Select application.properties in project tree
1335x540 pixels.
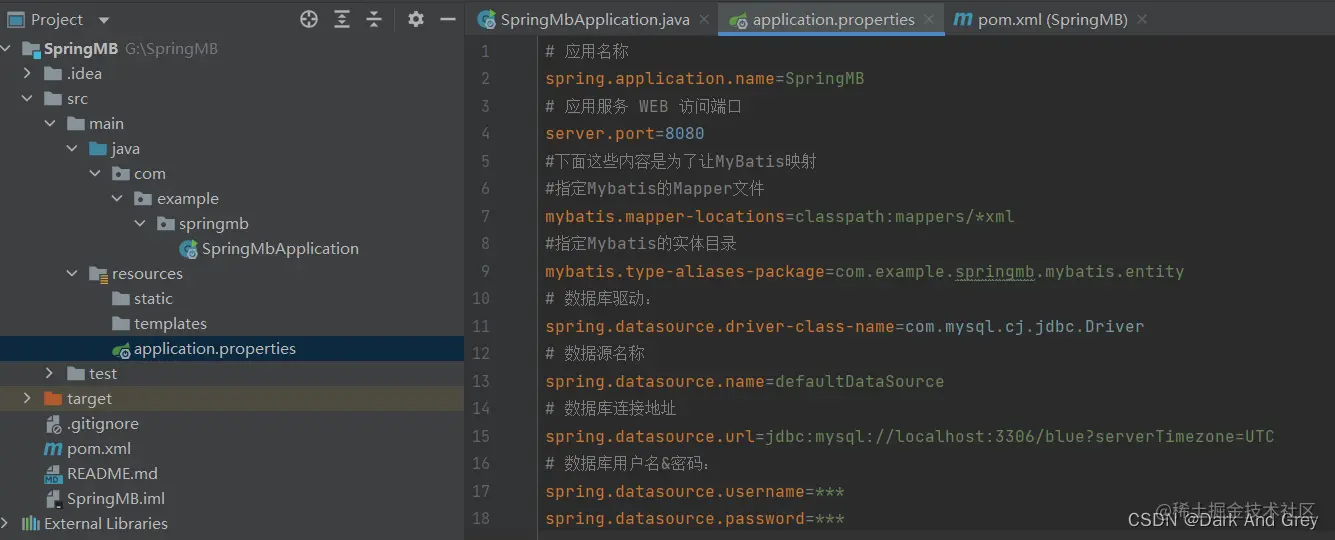coord(215,349)
